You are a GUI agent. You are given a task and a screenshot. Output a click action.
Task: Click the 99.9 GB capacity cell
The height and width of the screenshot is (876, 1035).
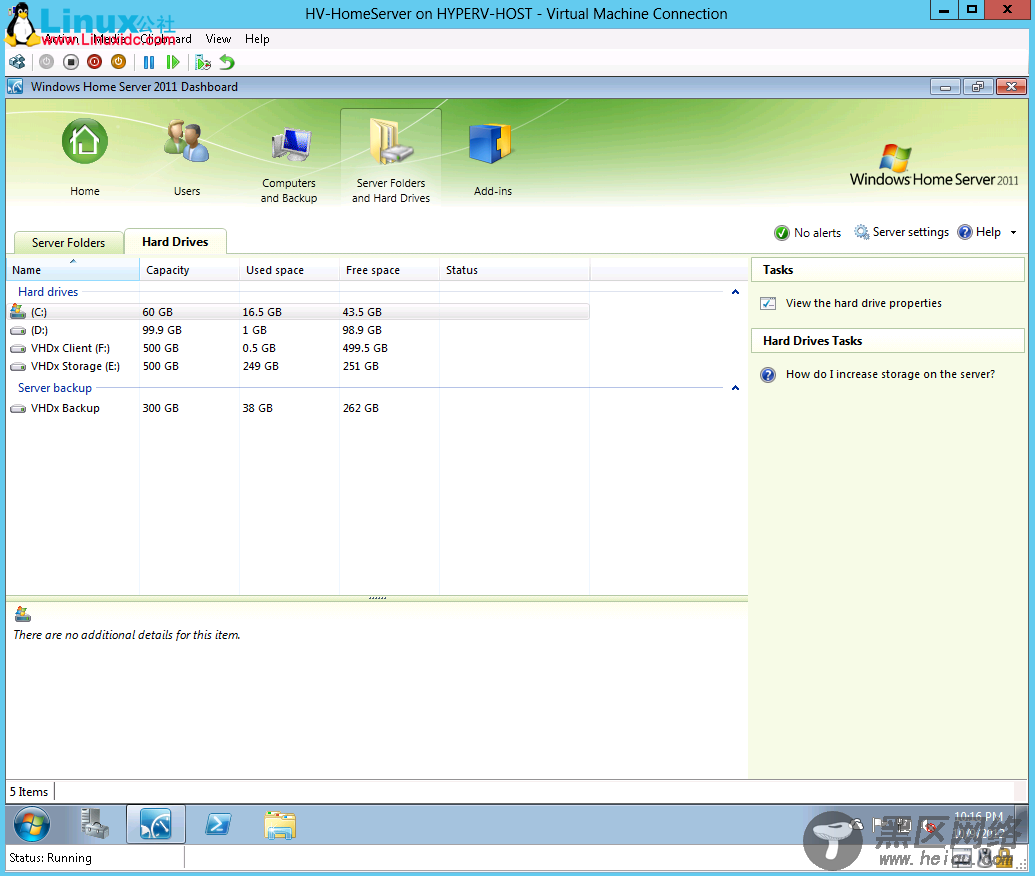click(162, 330)
